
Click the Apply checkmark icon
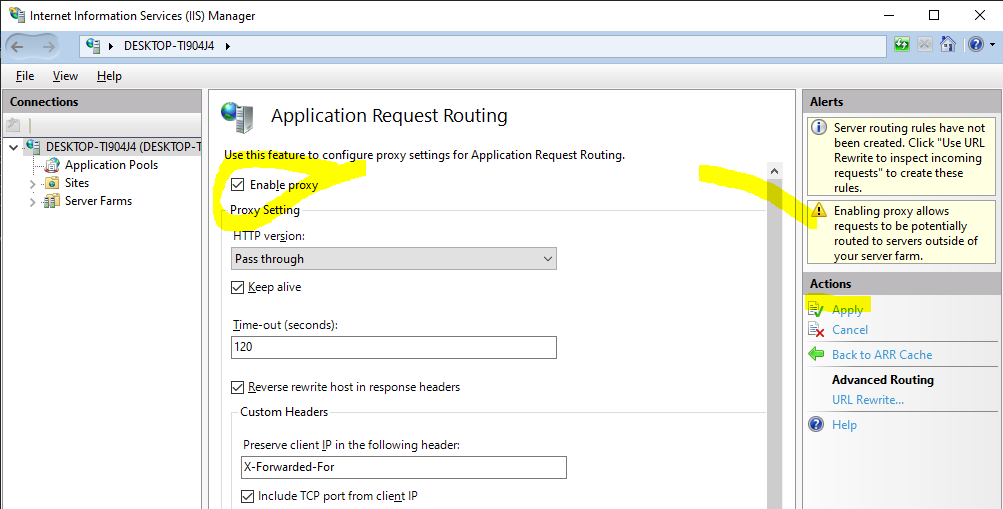click(816, 310)
